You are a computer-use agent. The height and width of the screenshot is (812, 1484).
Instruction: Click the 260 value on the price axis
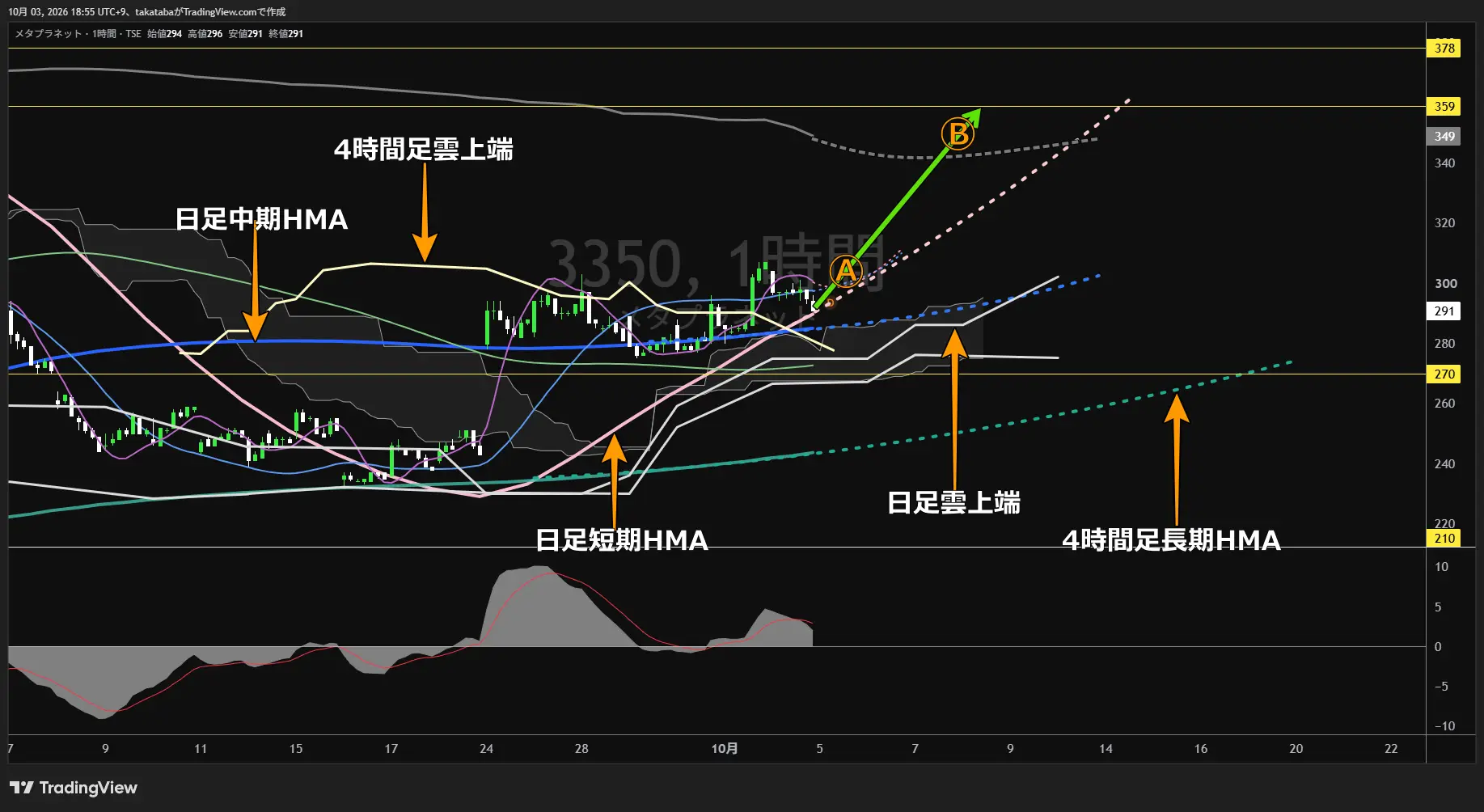[x=1444, y=404]
